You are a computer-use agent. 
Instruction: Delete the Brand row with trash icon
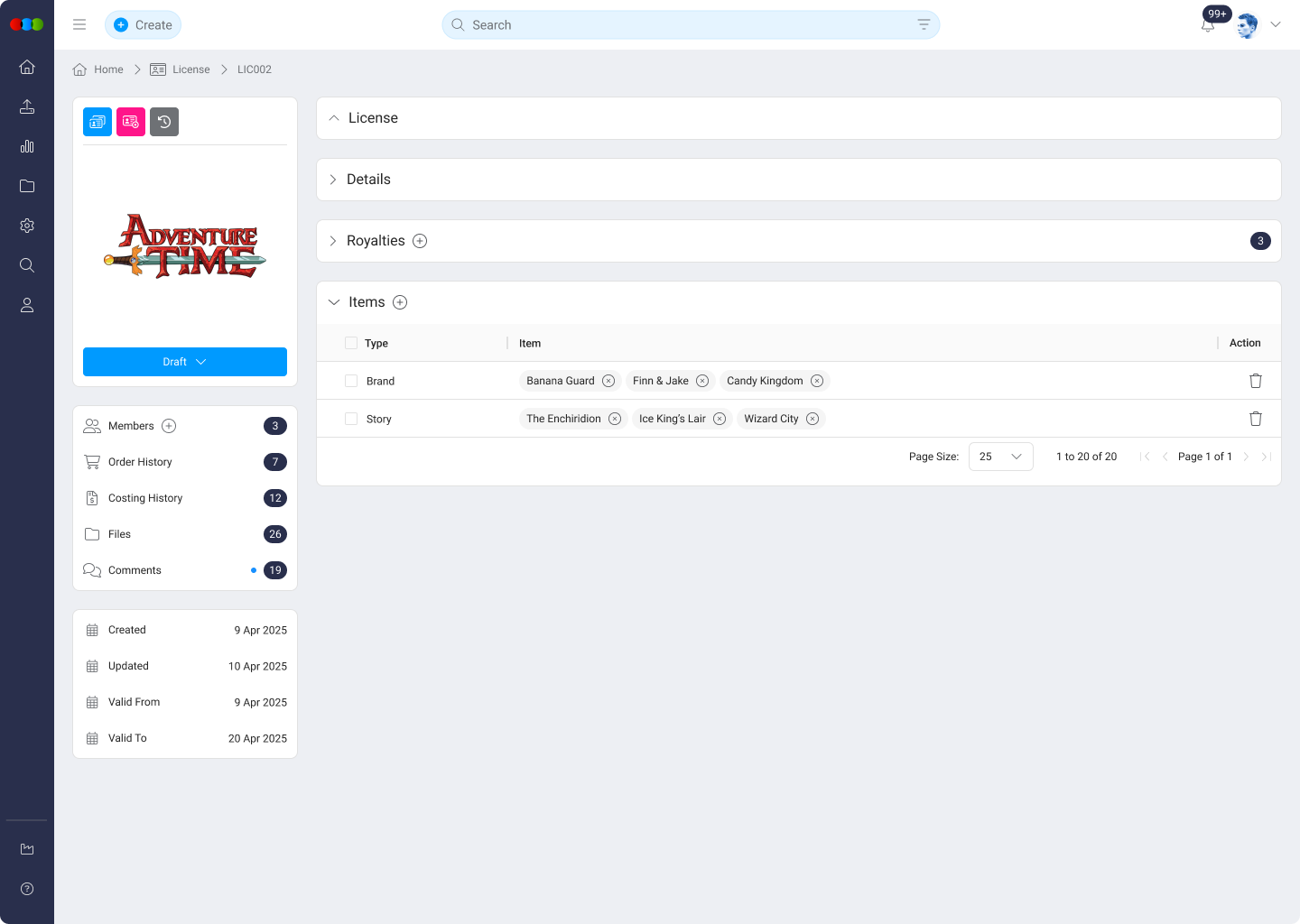click(x=1255, y=381)
